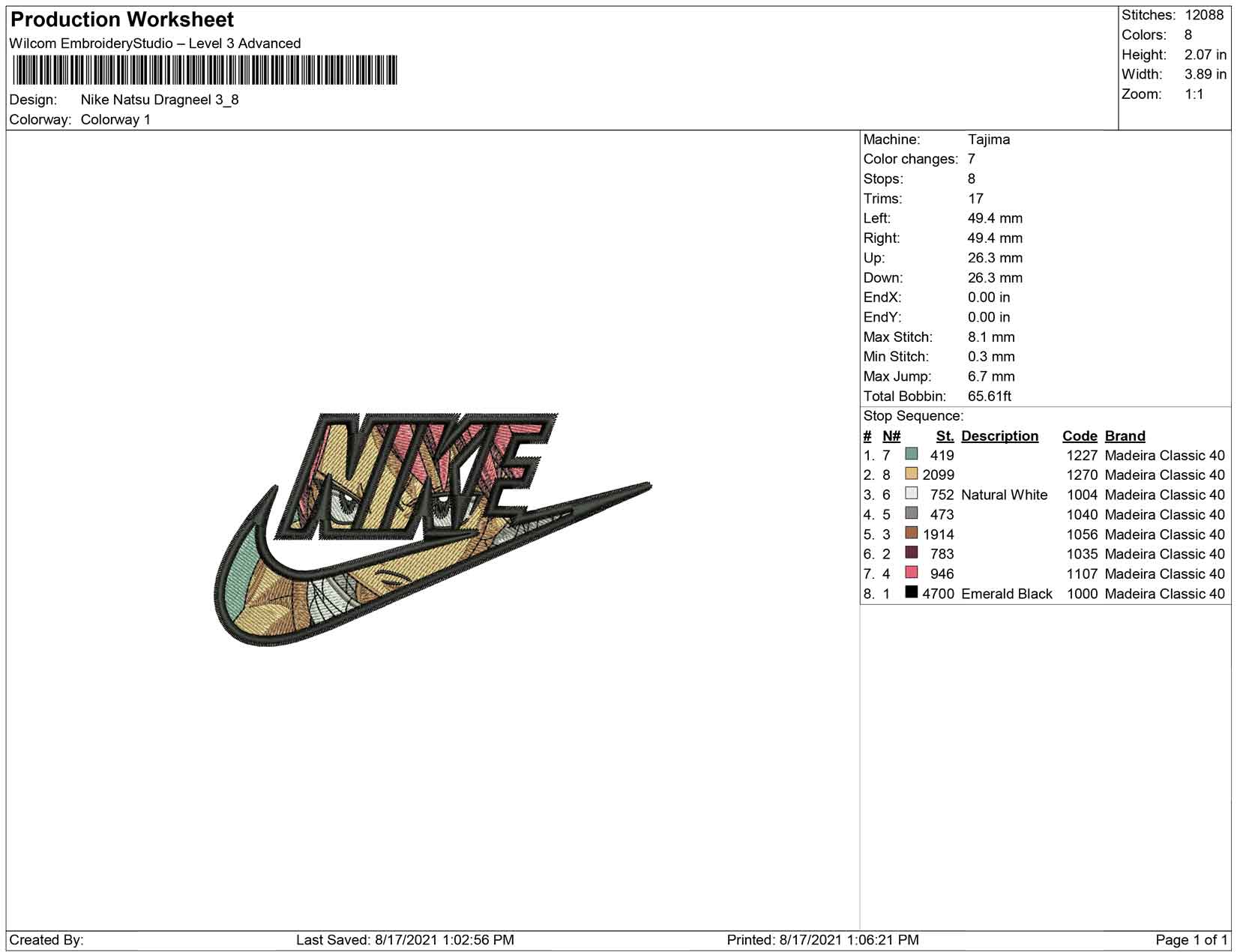Click the Nike embroidery design preview
Viewport: 1237px width, 952px height.
coord(433,529)
